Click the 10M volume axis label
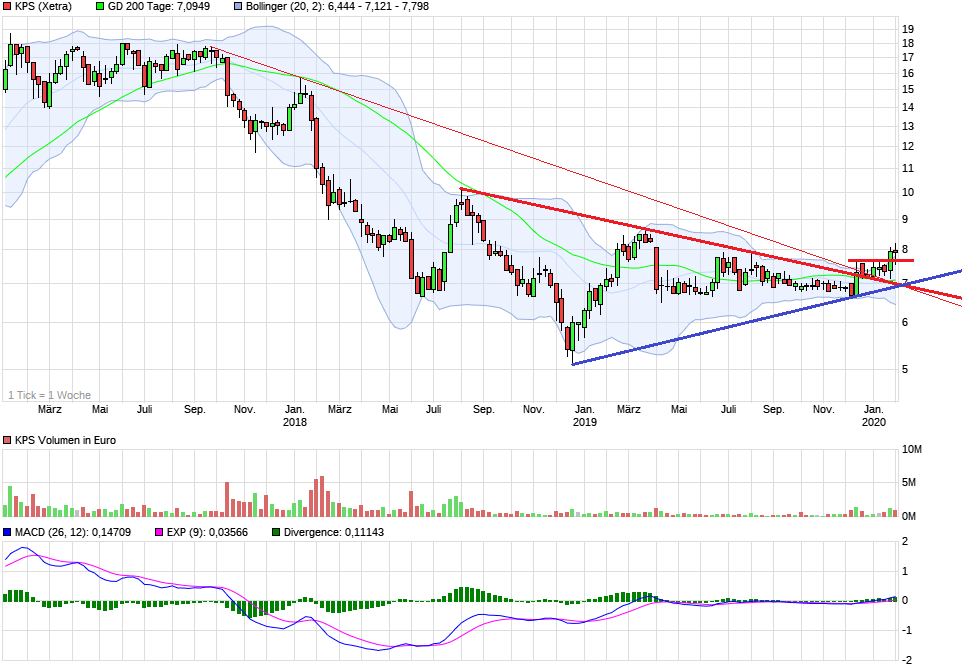This screenshot has width=962, height=670. pos(912,450)
